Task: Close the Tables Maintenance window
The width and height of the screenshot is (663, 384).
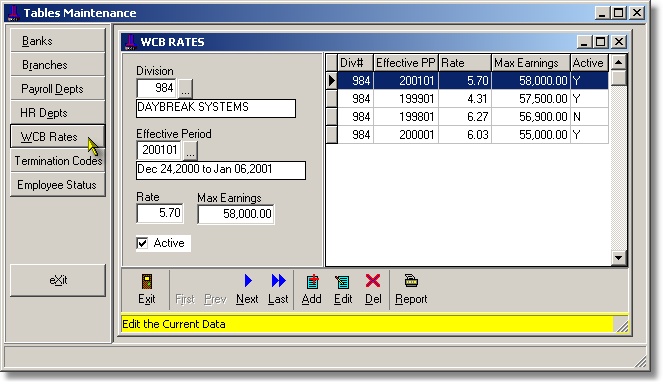Action: (x=637, y=13)
